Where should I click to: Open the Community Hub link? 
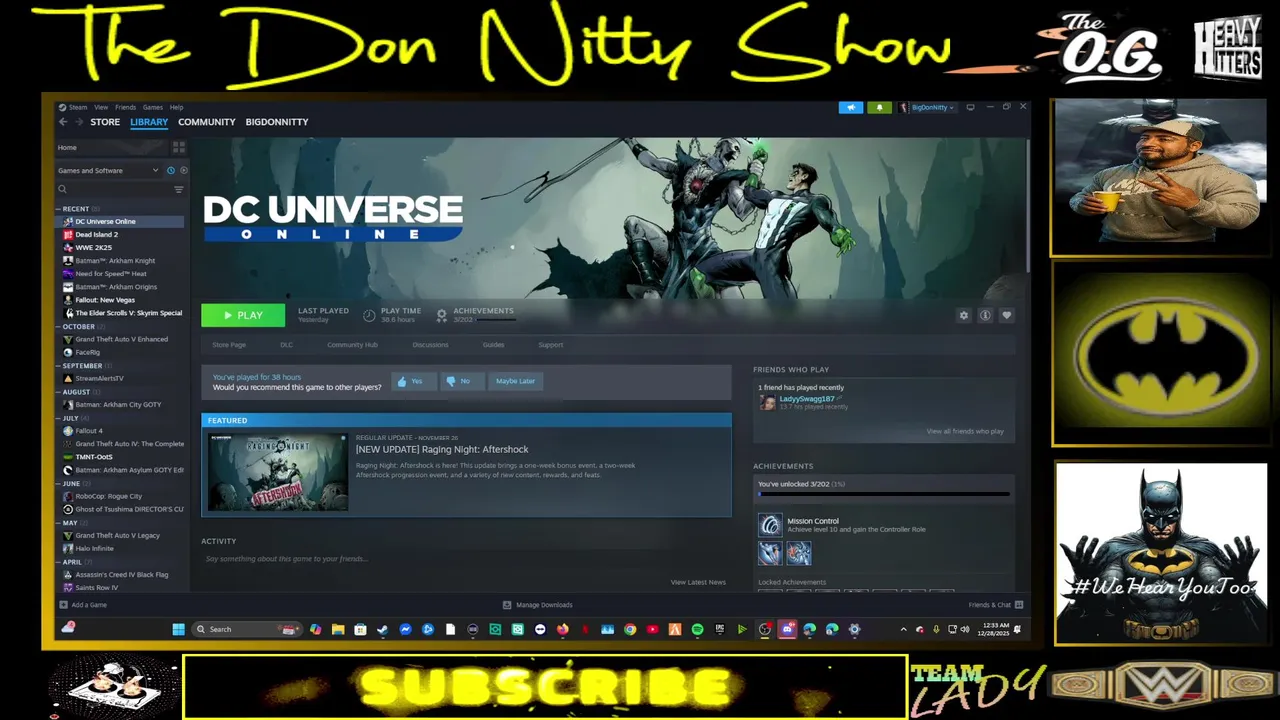tap(352, 345)
